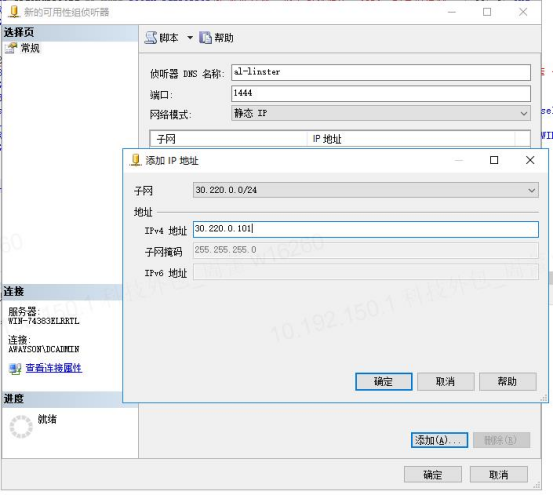Maximize the 新的可用性组侦听器 window
The width and height of the screenshot is (554, 496).
(x=487, y=12)
